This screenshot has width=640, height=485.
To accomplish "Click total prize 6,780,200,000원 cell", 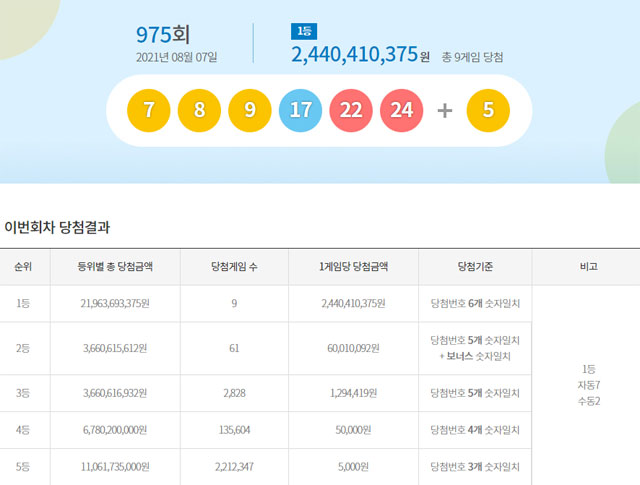I will (115, 430).
